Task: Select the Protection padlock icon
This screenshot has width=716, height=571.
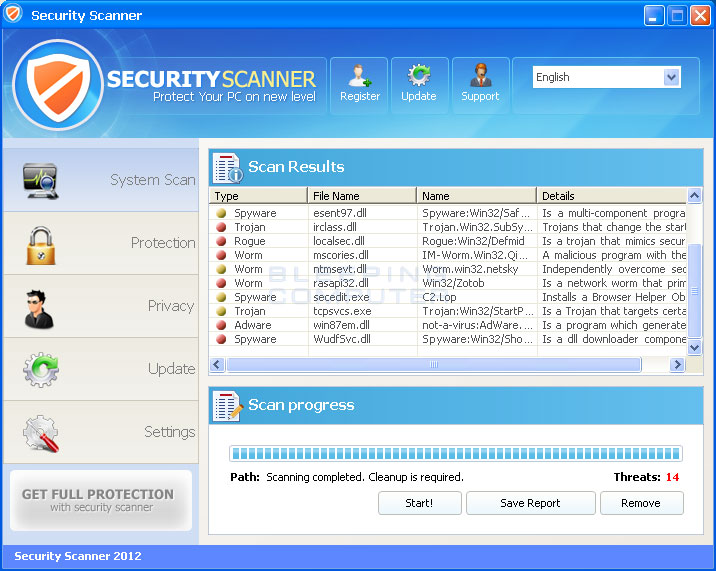Action: (x=41, y=246)
